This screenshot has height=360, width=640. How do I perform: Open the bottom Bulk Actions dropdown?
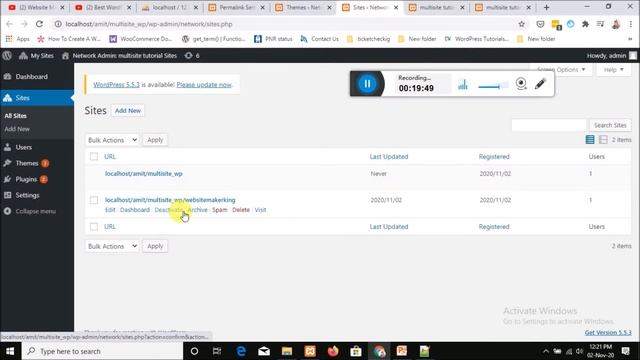coord(112,247)
